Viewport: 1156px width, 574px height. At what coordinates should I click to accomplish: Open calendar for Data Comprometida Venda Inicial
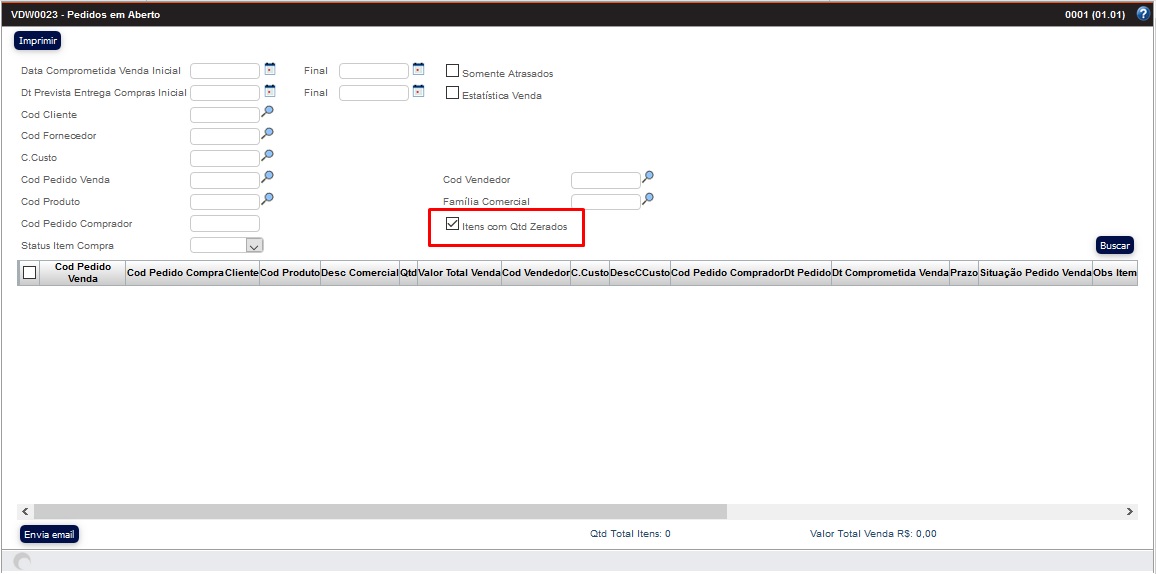[x=270, y=70]
